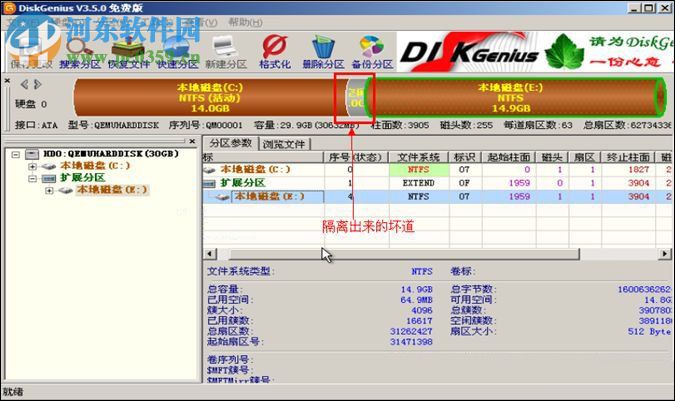Click the 已用簇数 value 16617

[x=419, y=321]
